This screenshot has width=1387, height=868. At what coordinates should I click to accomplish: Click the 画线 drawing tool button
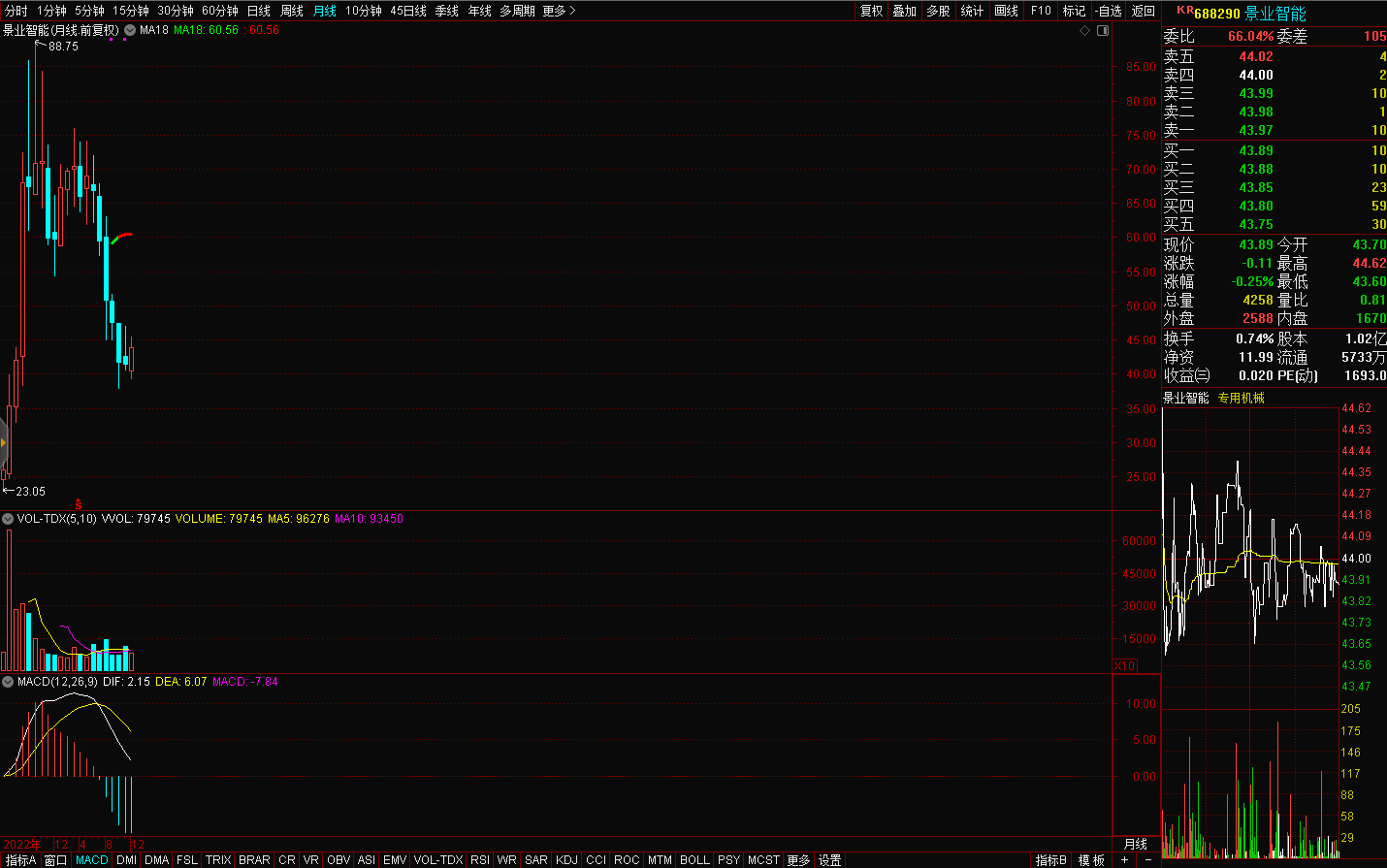coord(1007,11)
